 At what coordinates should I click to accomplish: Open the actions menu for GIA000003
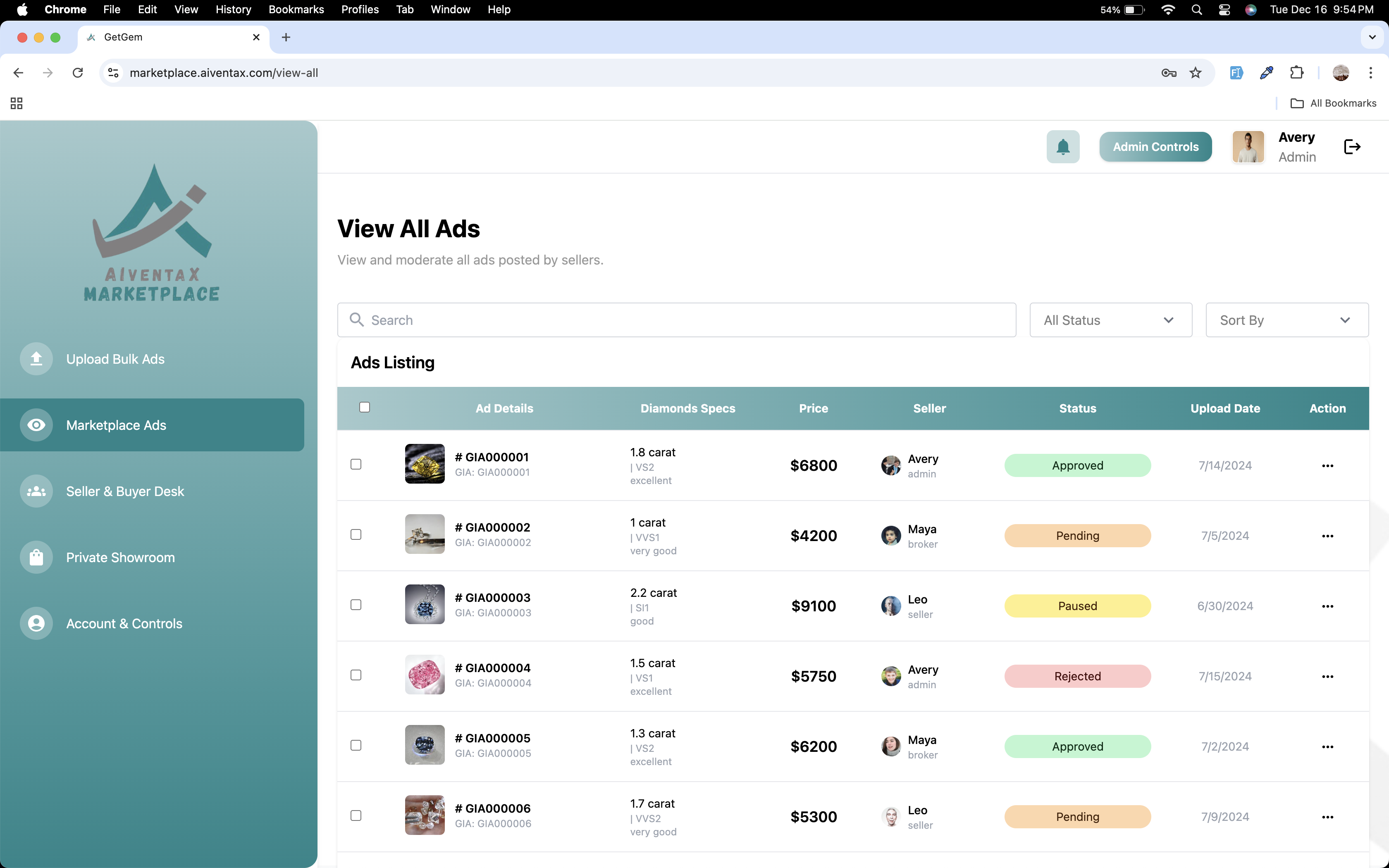click(1327, 606)
